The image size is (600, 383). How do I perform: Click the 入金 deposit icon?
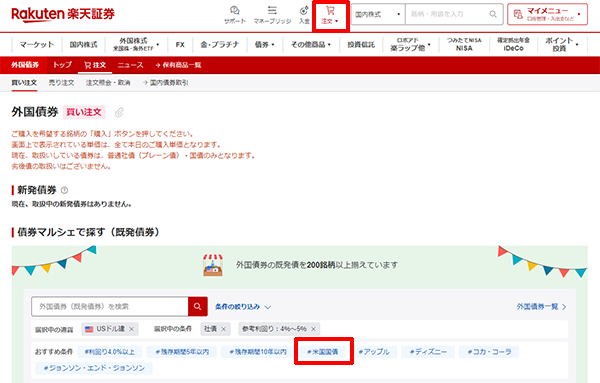[x=304, y=15]
